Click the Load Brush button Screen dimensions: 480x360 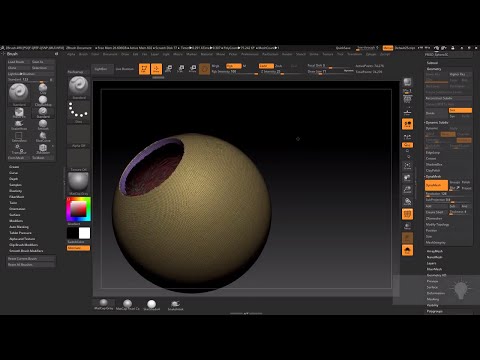tap(19, 62)
